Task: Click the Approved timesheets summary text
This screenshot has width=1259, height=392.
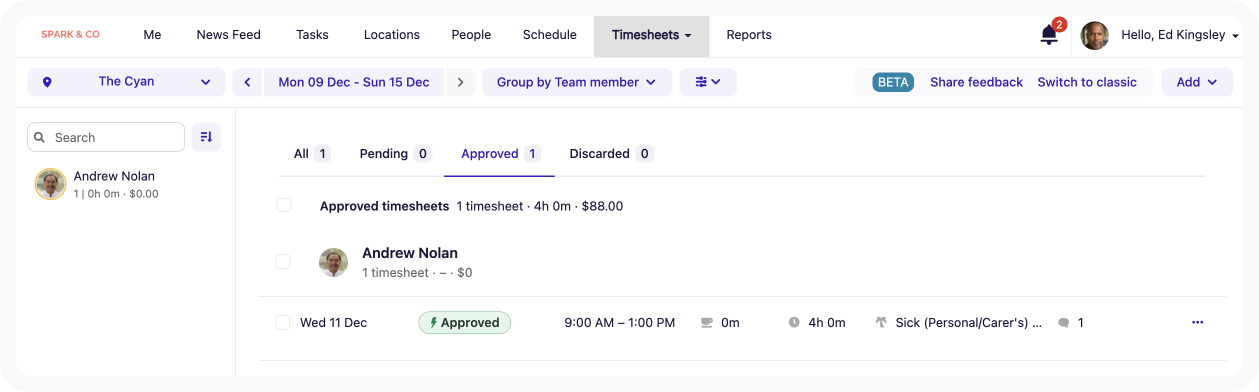Action: [x=471, y=206]
